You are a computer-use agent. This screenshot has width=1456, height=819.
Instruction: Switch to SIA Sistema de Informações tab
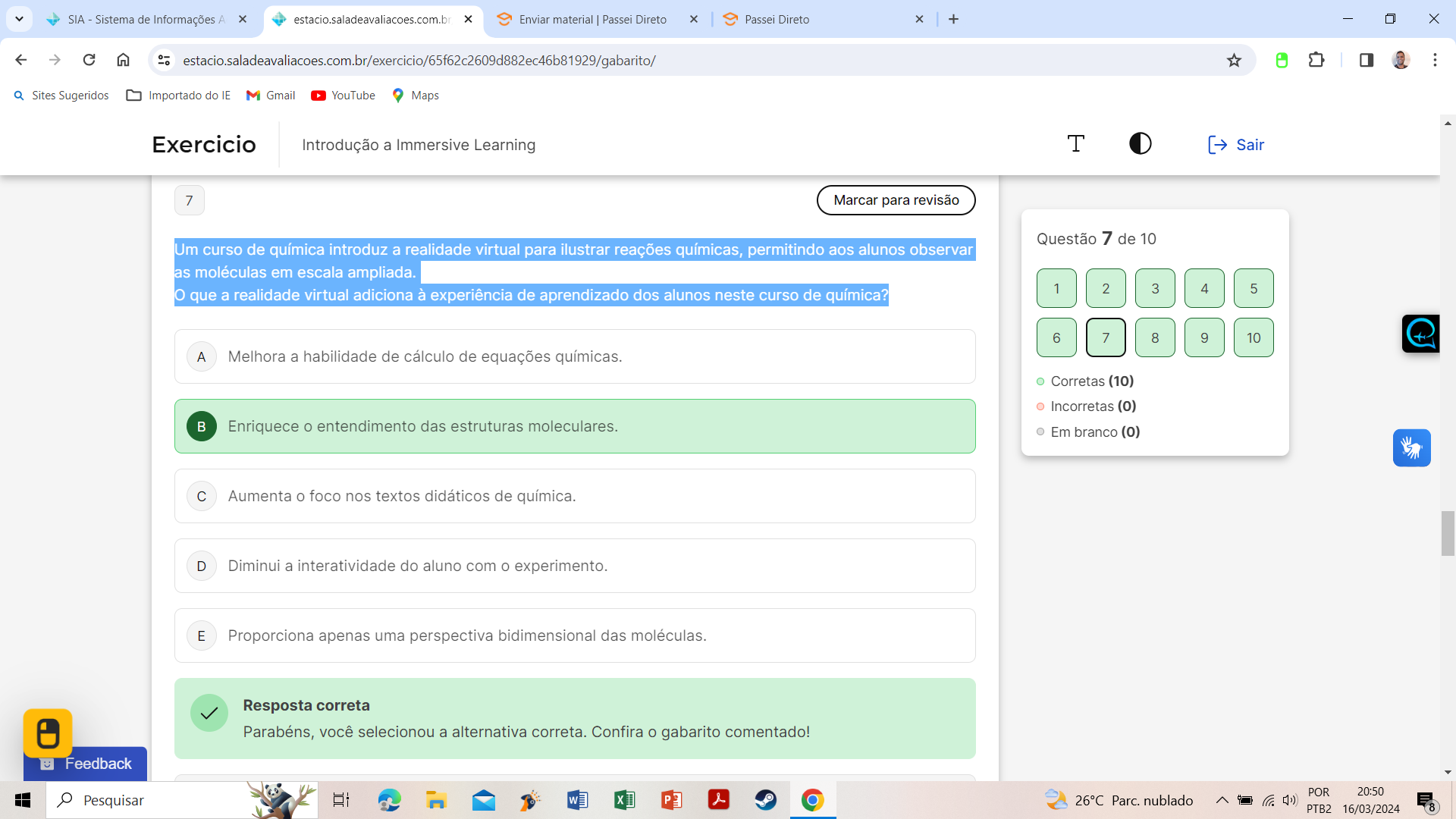coord(146,20)
